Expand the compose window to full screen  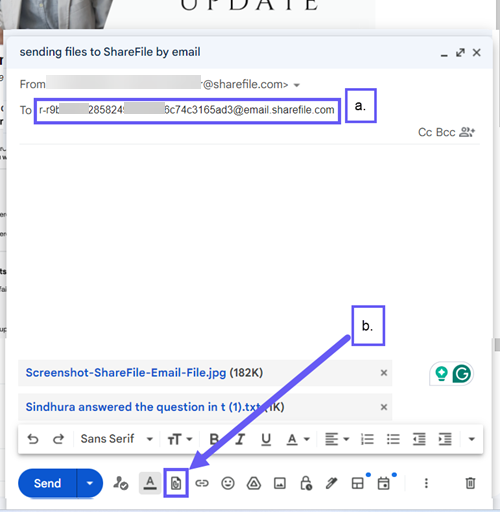[460, 53]
